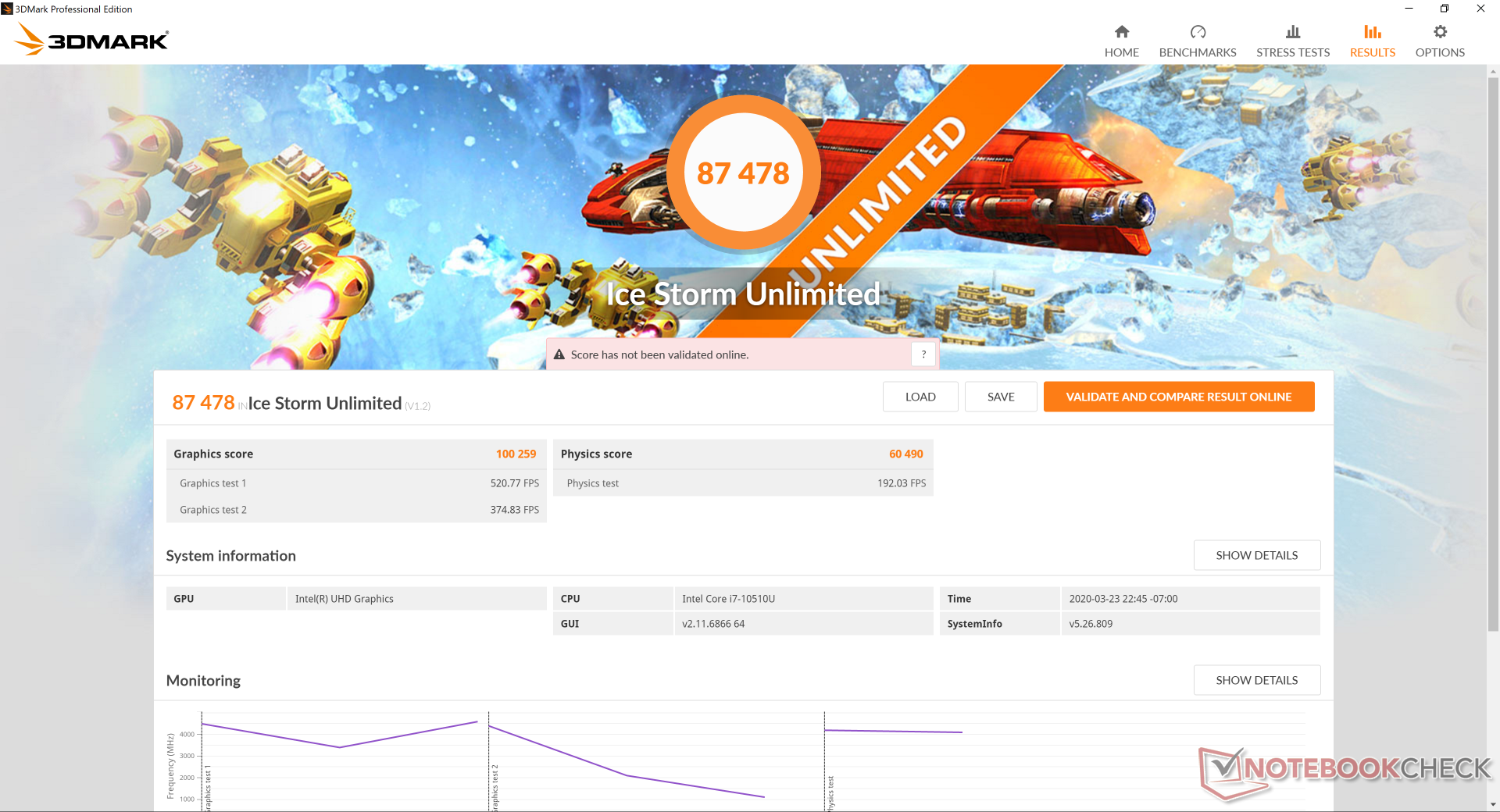Viewport: 1500px width, 812px height.
Task: Click SystemInfo version v5.26.809
Action: pos(1091,624)
